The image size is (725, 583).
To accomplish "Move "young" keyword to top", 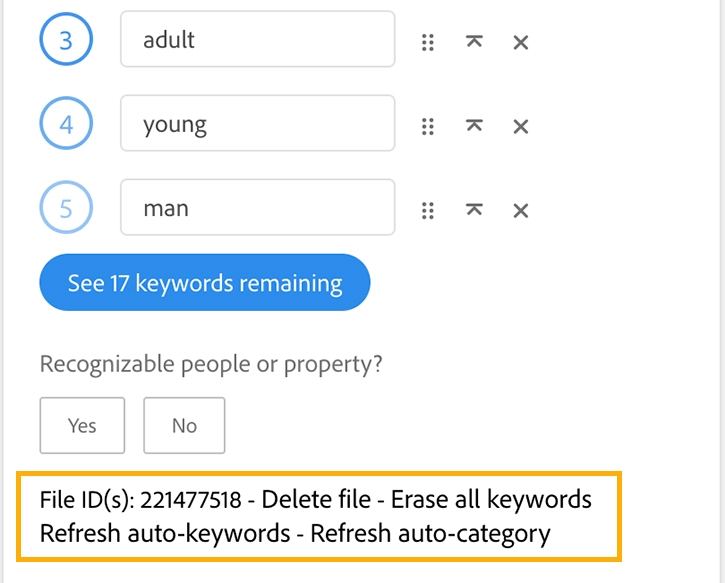I will click(474, 126).
